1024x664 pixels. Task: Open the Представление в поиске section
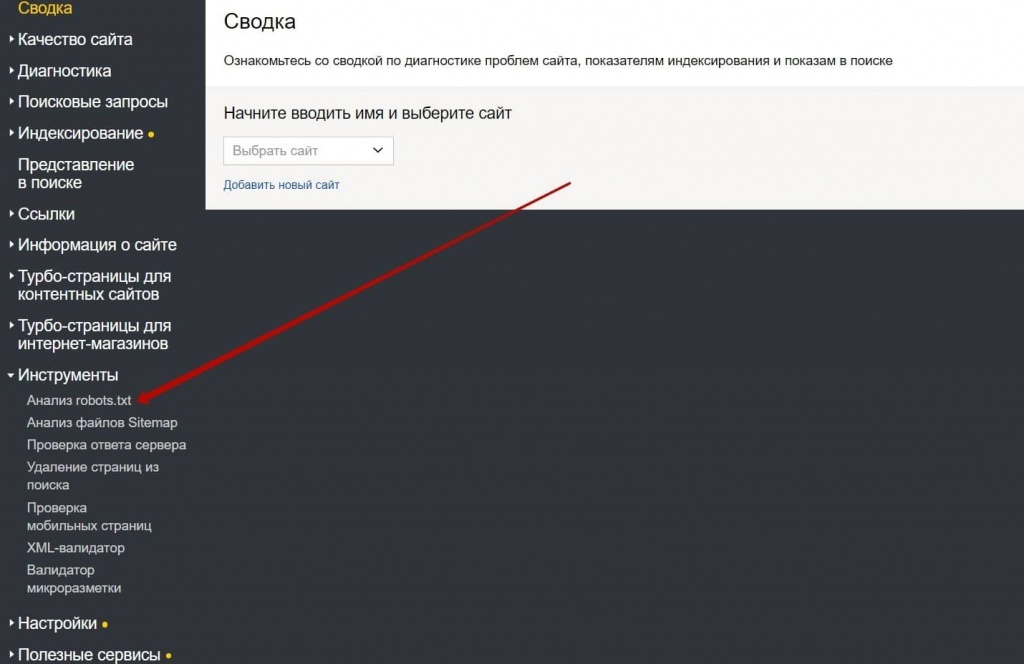pos(74,173)
